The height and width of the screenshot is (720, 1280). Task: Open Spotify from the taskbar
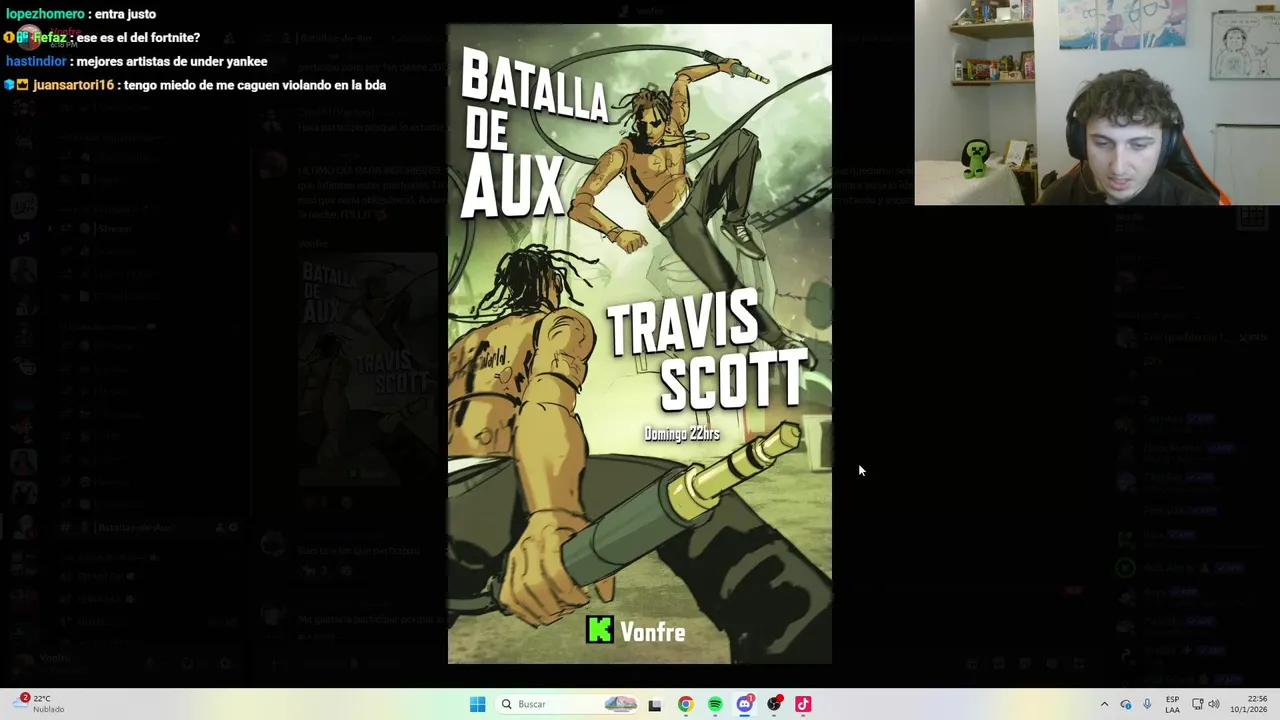click(715, 704)
